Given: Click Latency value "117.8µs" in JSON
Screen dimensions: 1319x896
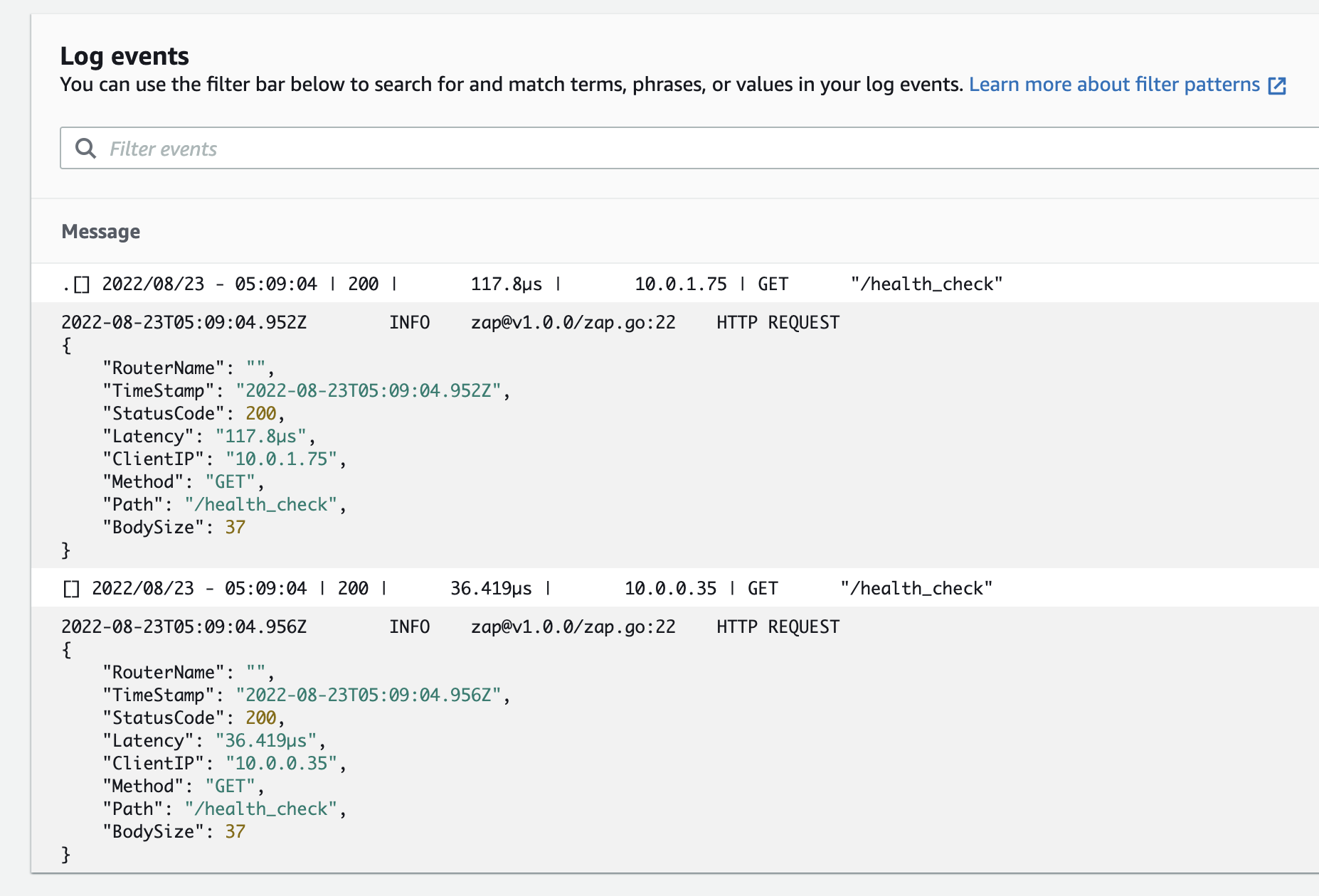Looking at the screenshot, I should click(x=261, y=436).
